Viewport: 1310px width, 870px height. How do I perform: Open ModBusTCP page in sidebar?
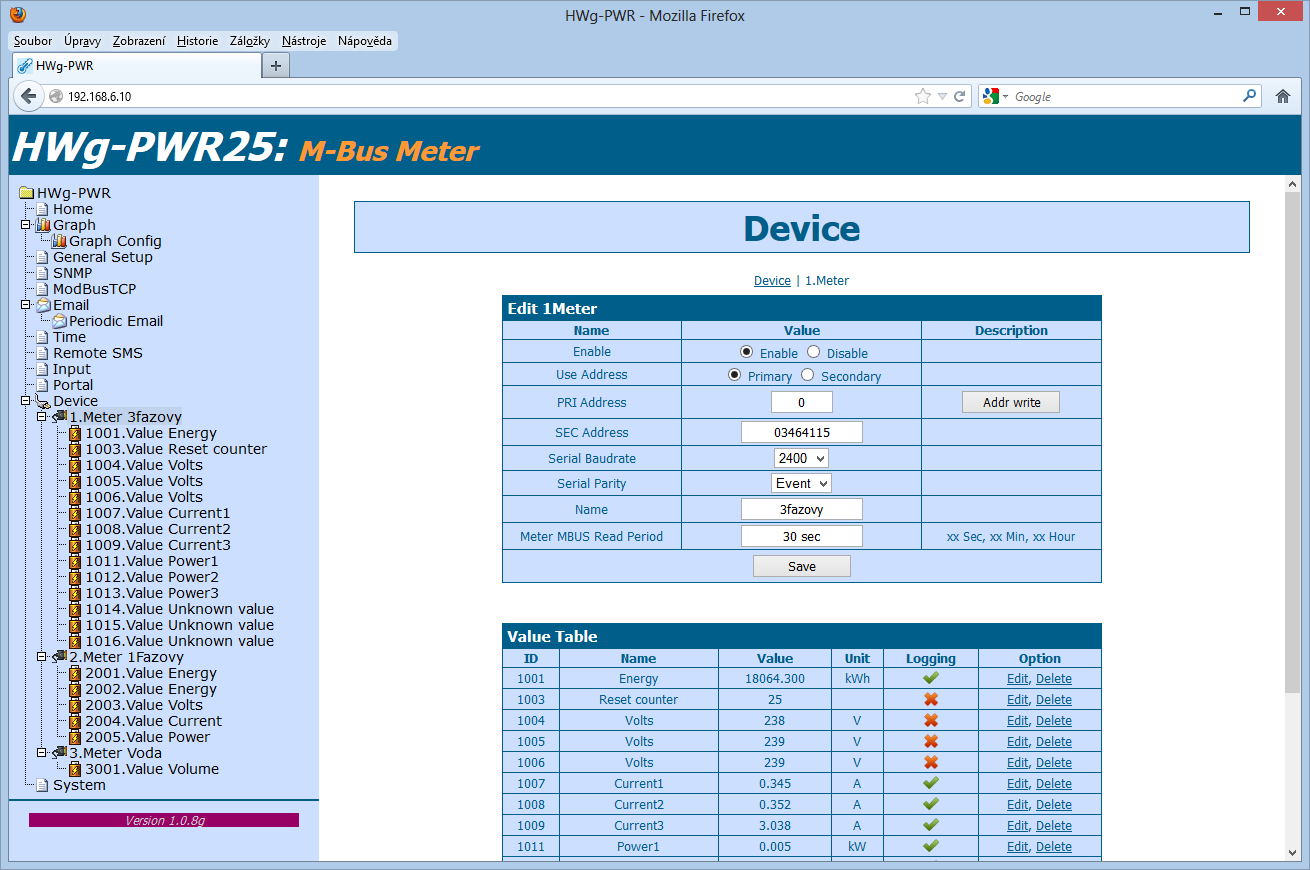94,289
